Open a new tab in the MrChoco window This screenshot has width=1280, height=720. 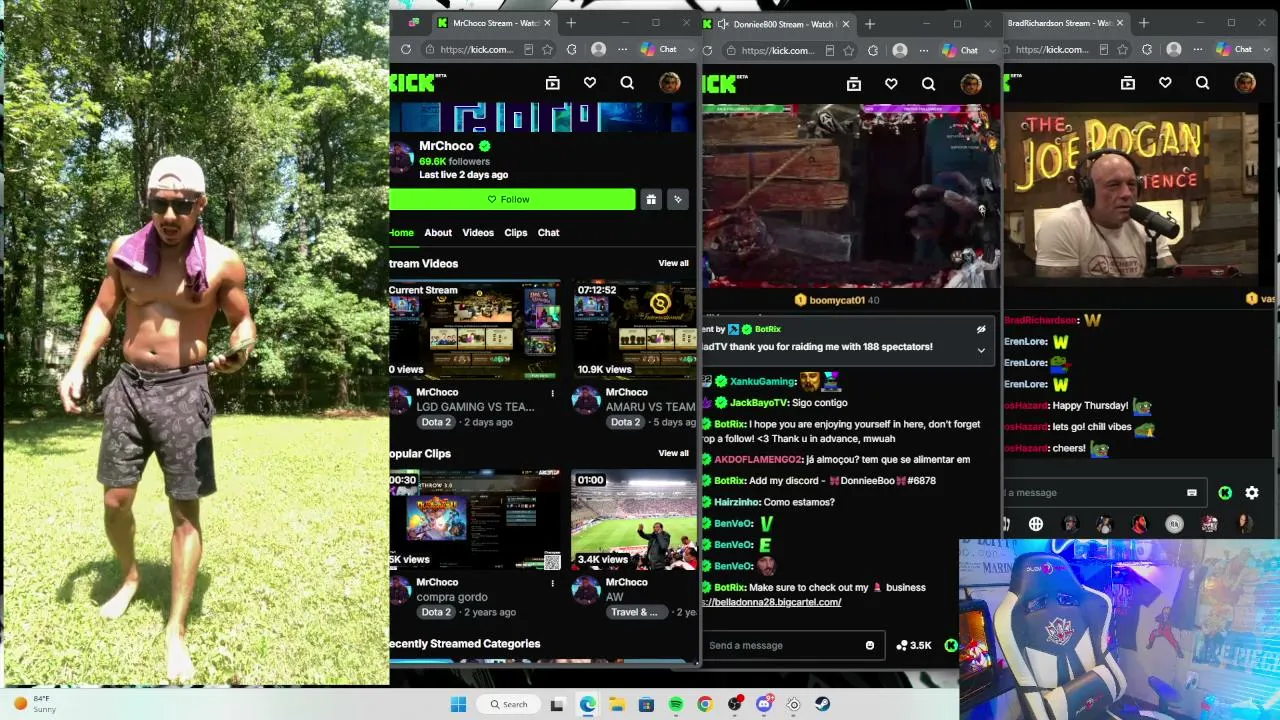click(x=571, y=23)
